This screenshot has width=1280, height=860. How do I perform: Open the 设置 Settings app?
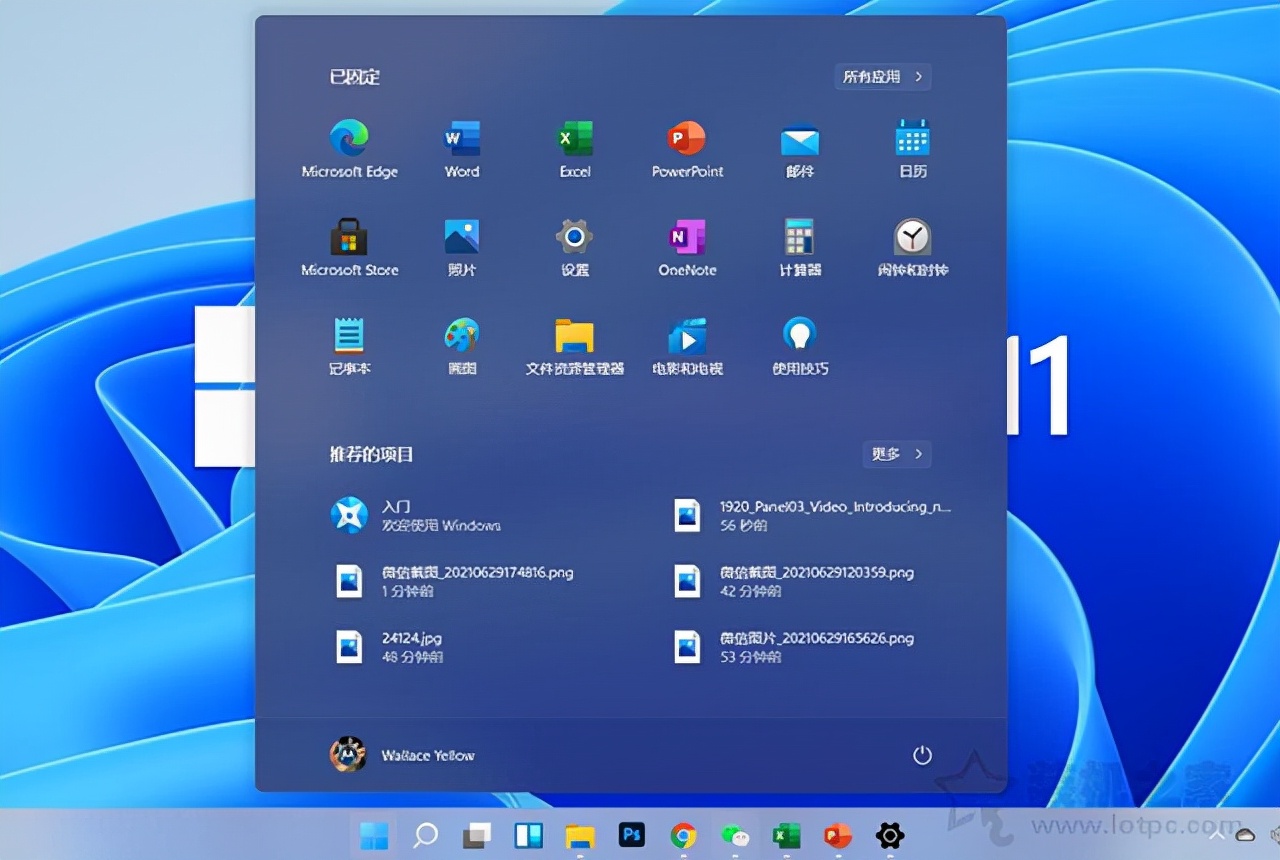573,237
